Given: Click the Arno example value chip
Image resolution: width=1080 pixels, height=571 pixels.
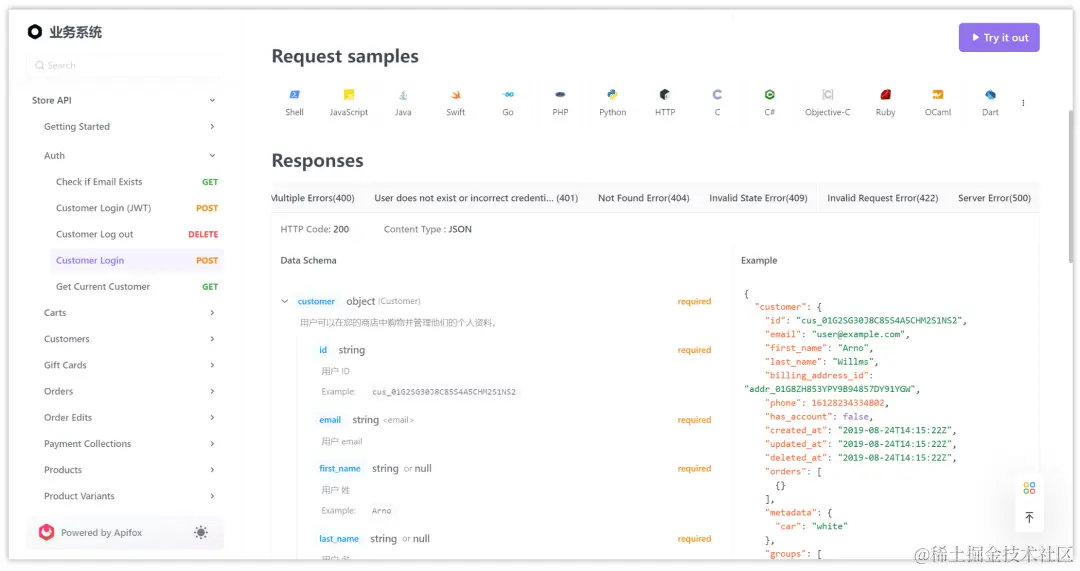Looking at the screenshot, I should coord(382,510).
